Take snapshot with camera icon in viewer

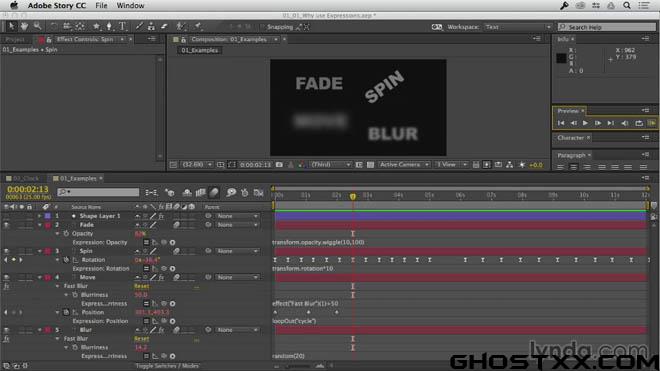tap(279, 165)
